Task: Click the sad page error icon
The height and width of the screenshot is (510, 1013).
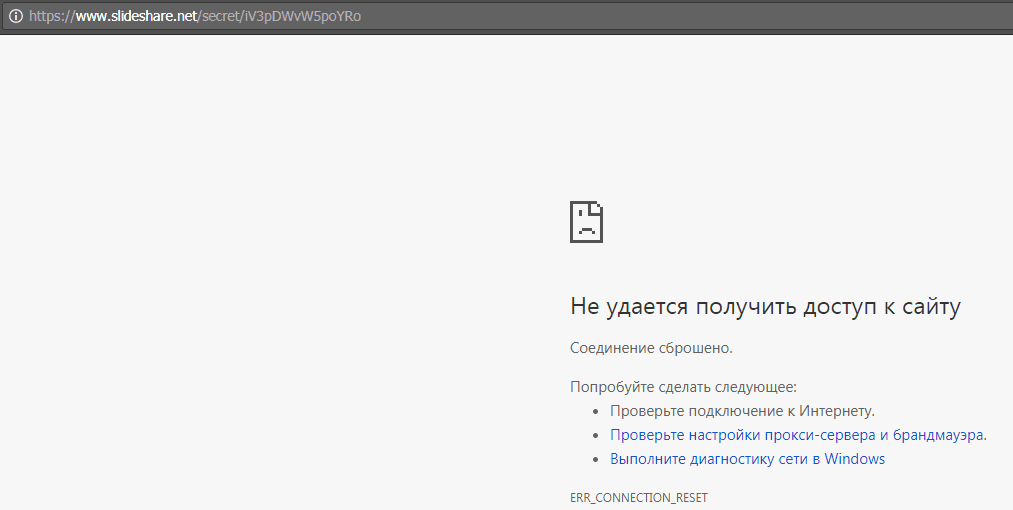Action: click(586, 221)
